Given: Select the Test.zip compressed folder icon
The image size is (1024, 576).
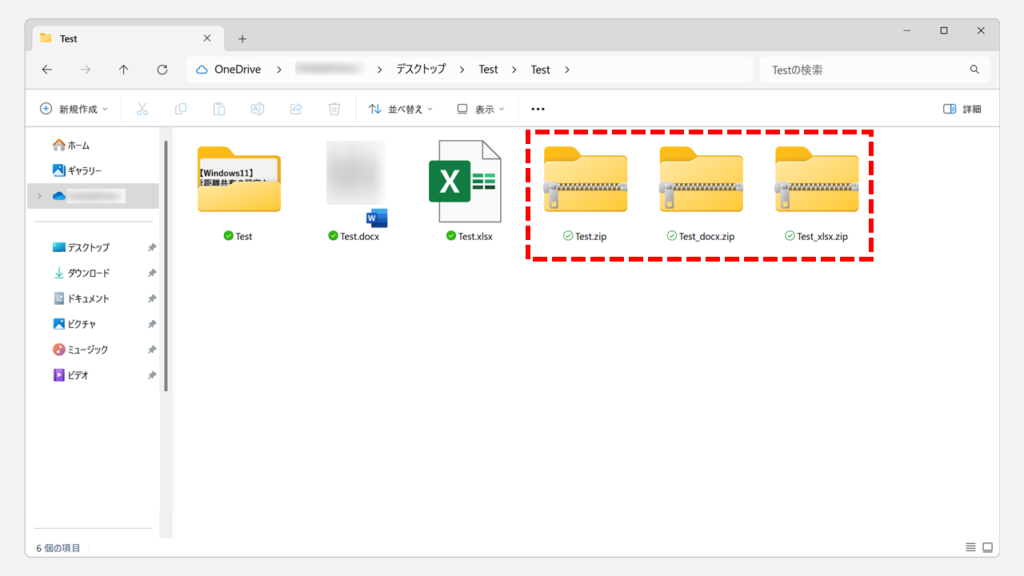Looking at the screenshot, I should 585,179.
